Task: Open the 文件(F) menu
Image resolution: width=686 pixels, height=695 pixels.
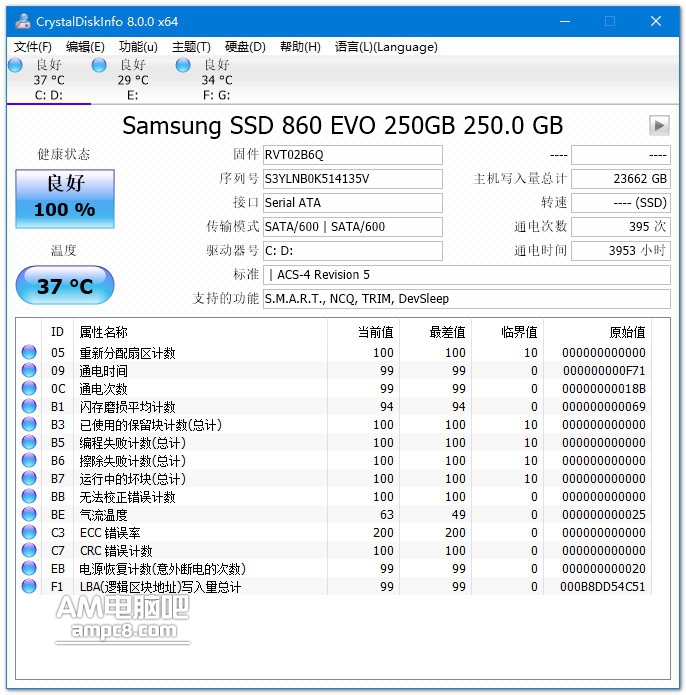Action: click(32, 47)
